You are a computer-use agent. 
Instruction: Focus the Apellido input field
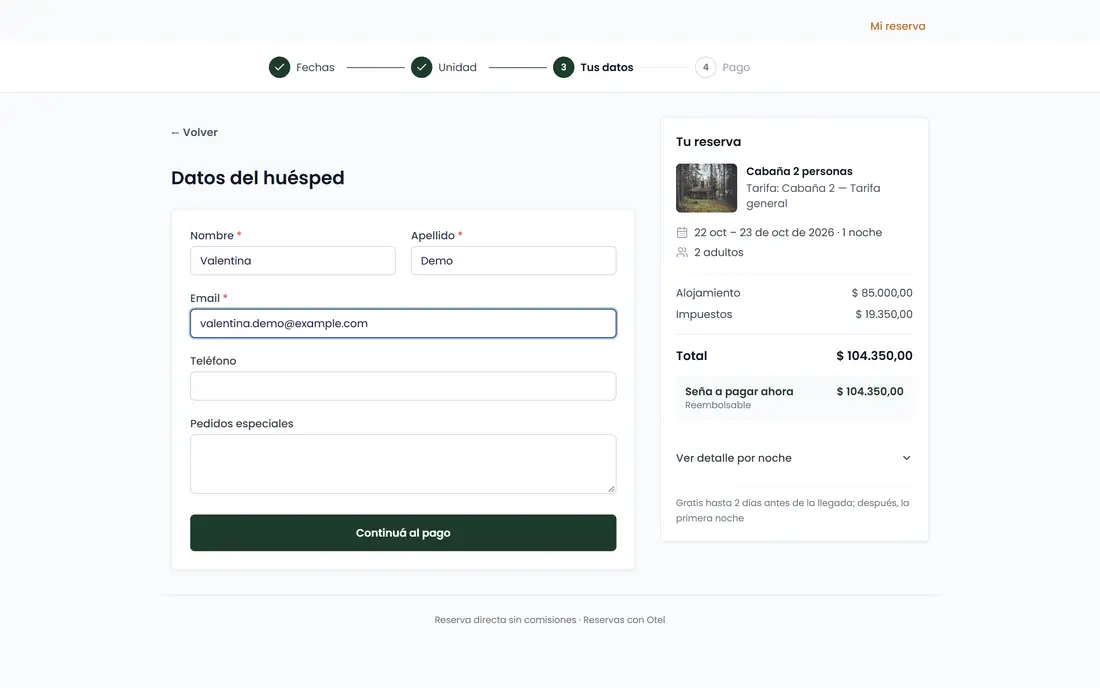point(514,261)
